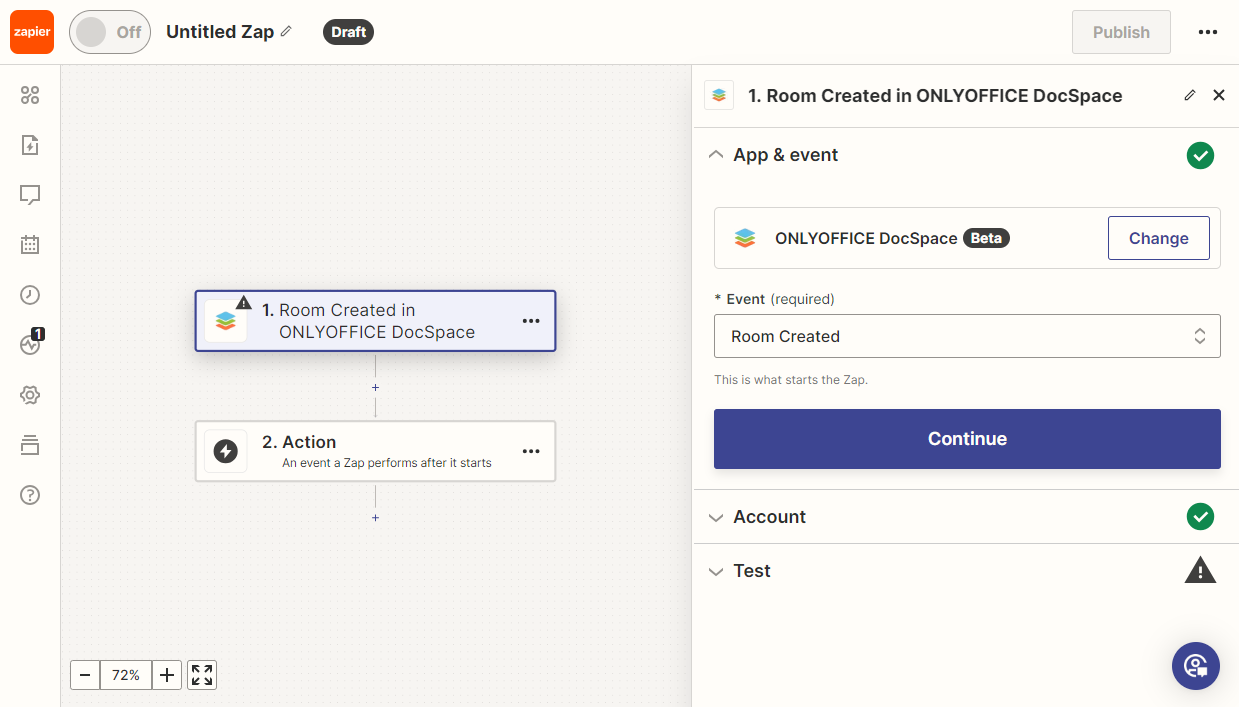Viewport: 1239px width, 707px height.
Task: Expand the Account section
Action: 769,517
